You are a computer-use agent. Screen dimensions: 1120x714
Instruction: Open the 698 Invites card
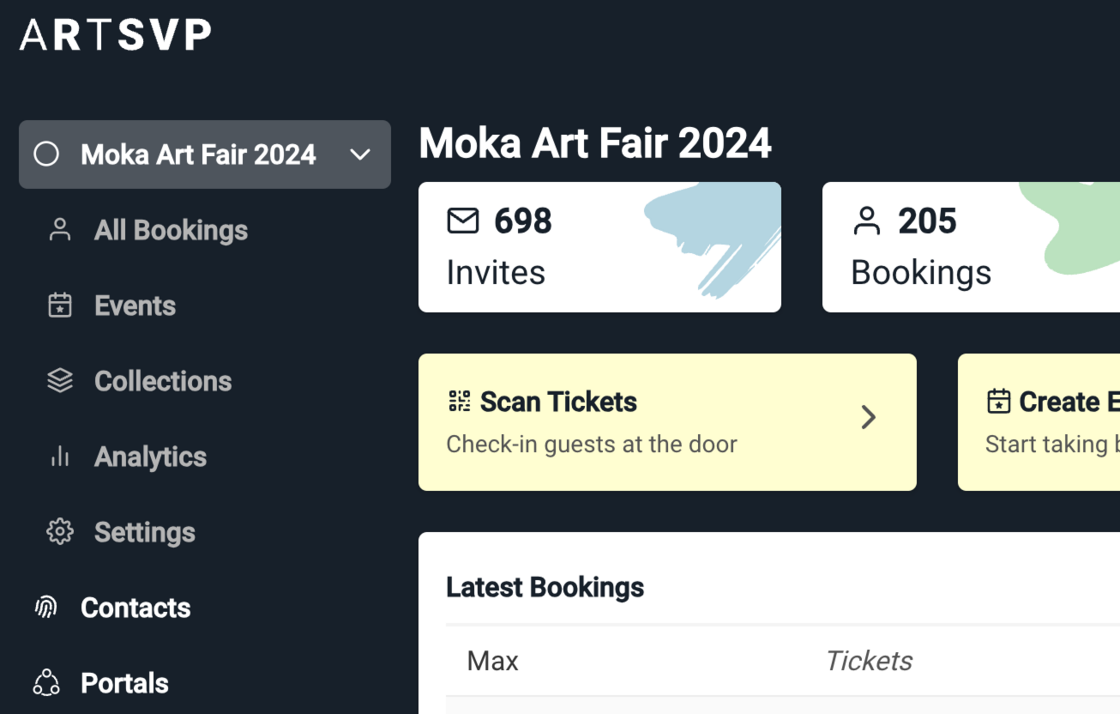599,247
